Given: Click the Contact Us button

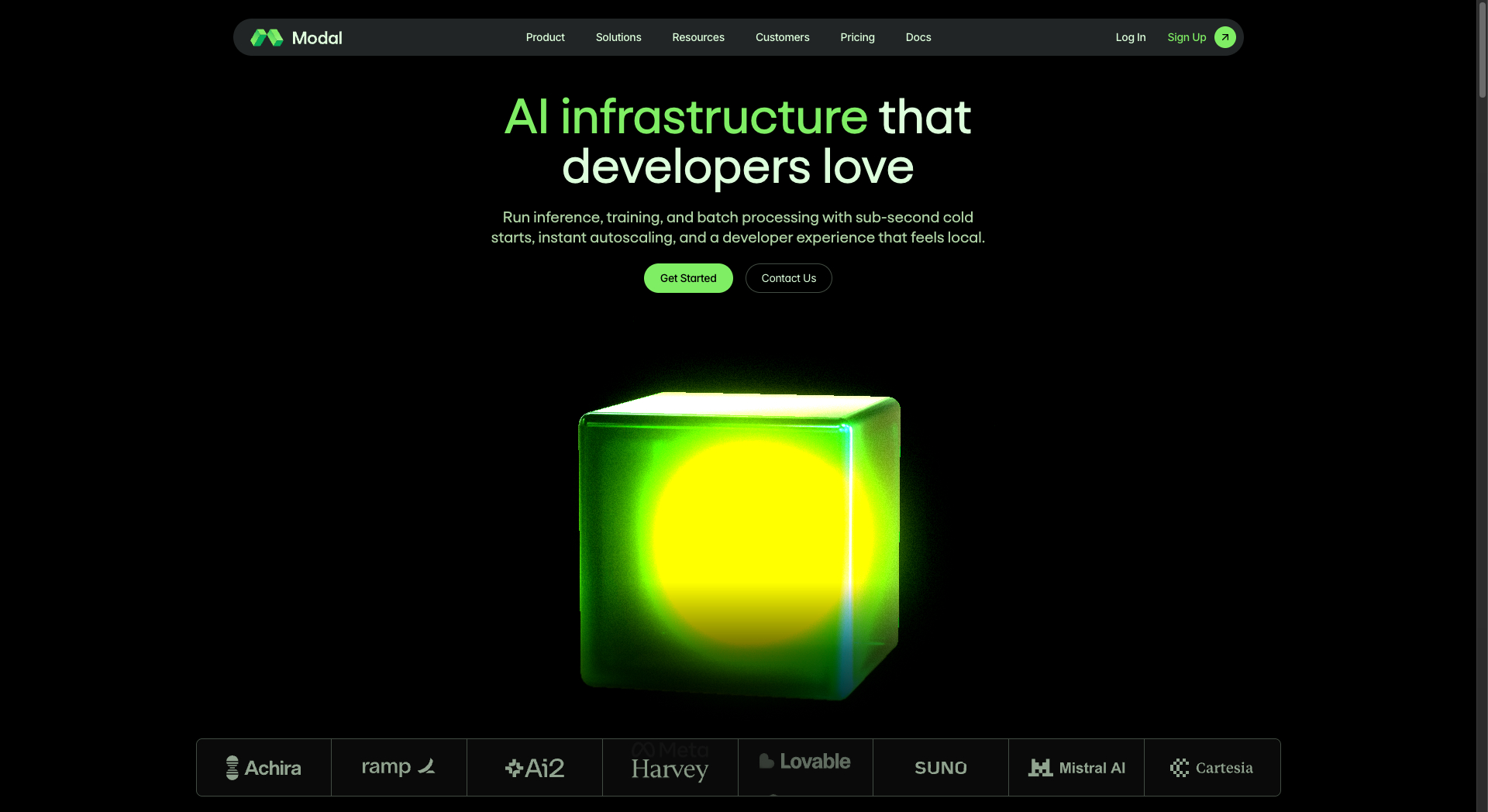Looking at the screenshot, I should pos(789,278).
